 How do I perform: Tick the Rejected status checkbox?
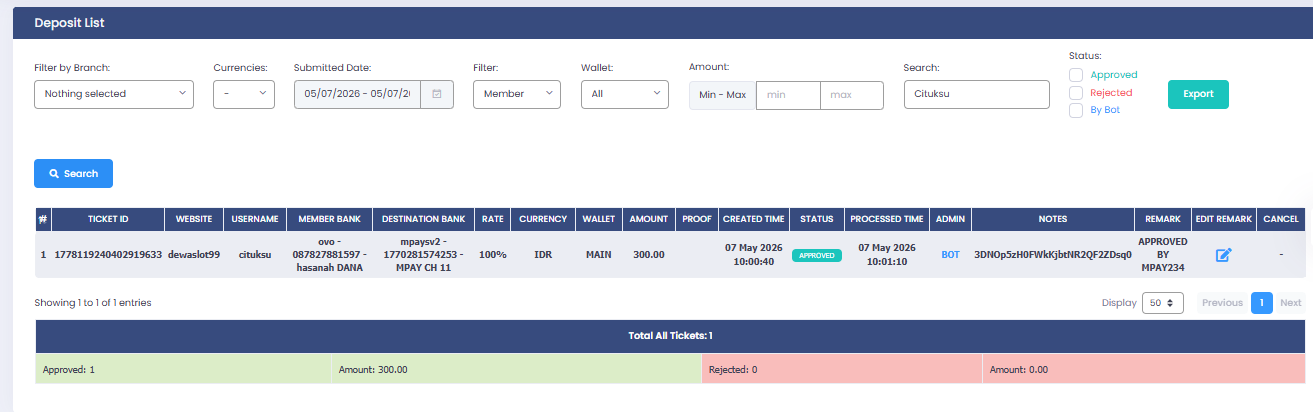(x=1076, y=93)
